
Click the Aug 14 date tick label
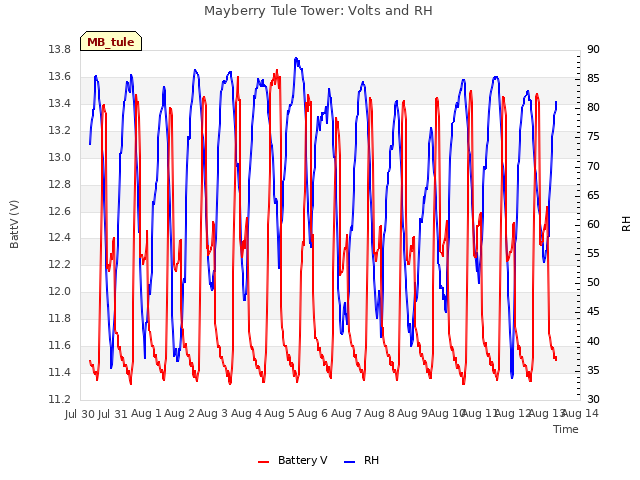click(x=581, y=413)
